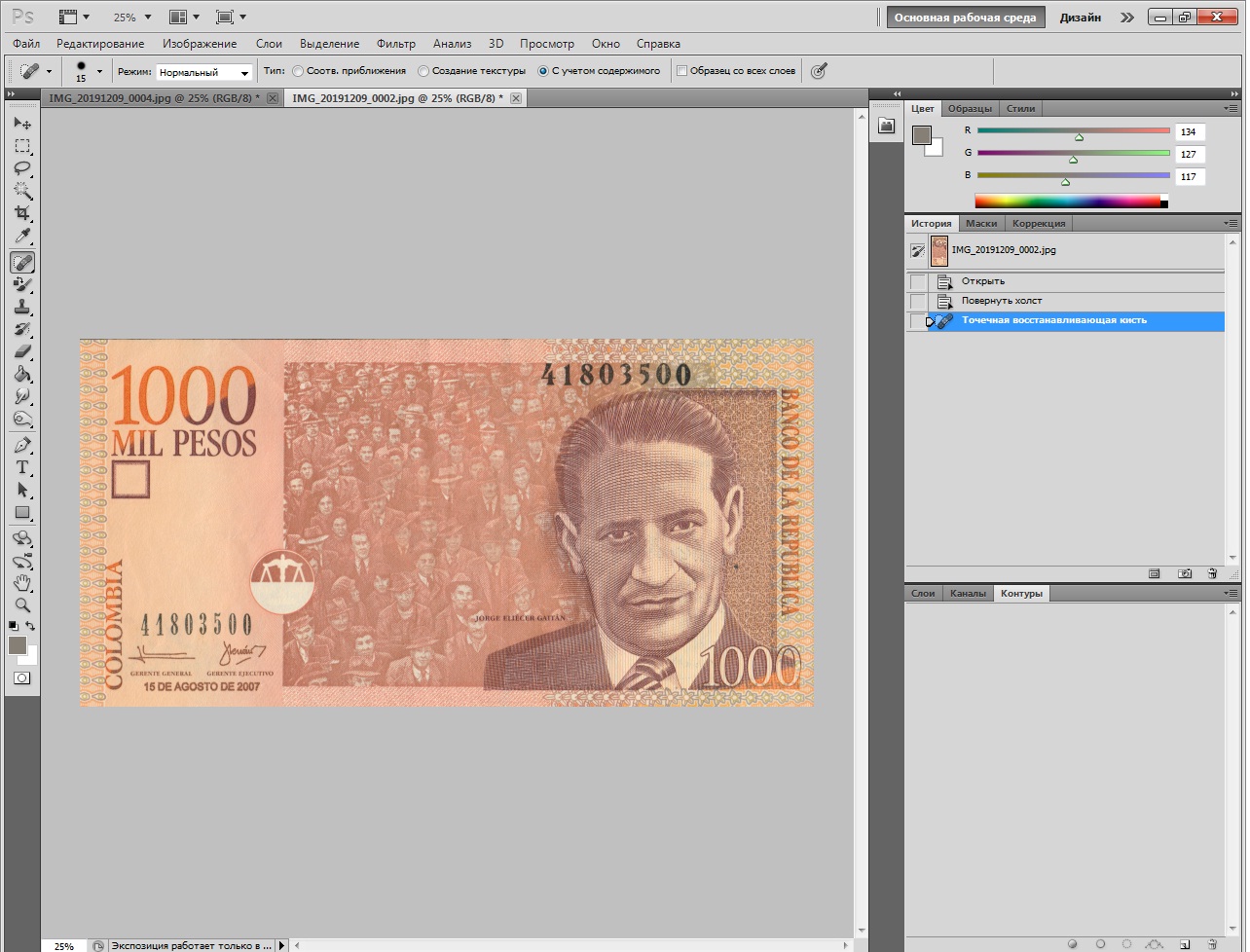Open the Screen Mode dropdown
1250x952 pixels.
tap(231, 18)
